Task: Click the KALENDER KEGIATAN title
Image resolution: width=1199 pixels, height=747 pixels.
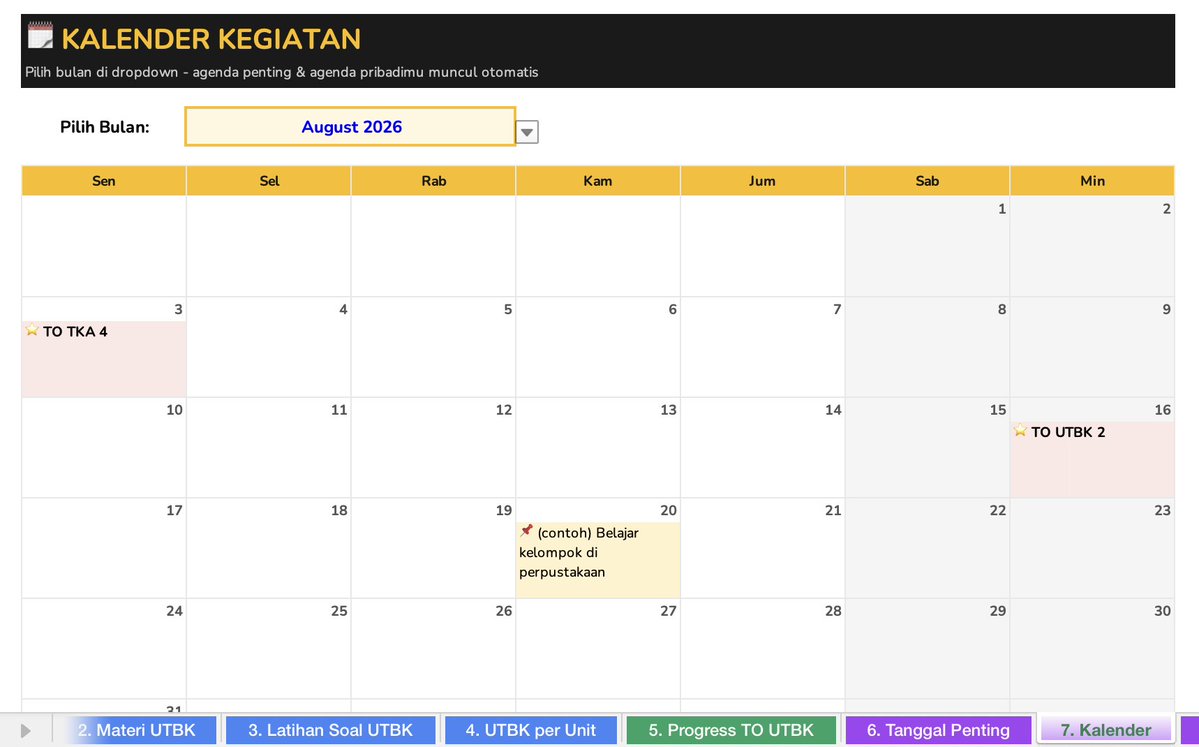Action: [x=211, y=38]
